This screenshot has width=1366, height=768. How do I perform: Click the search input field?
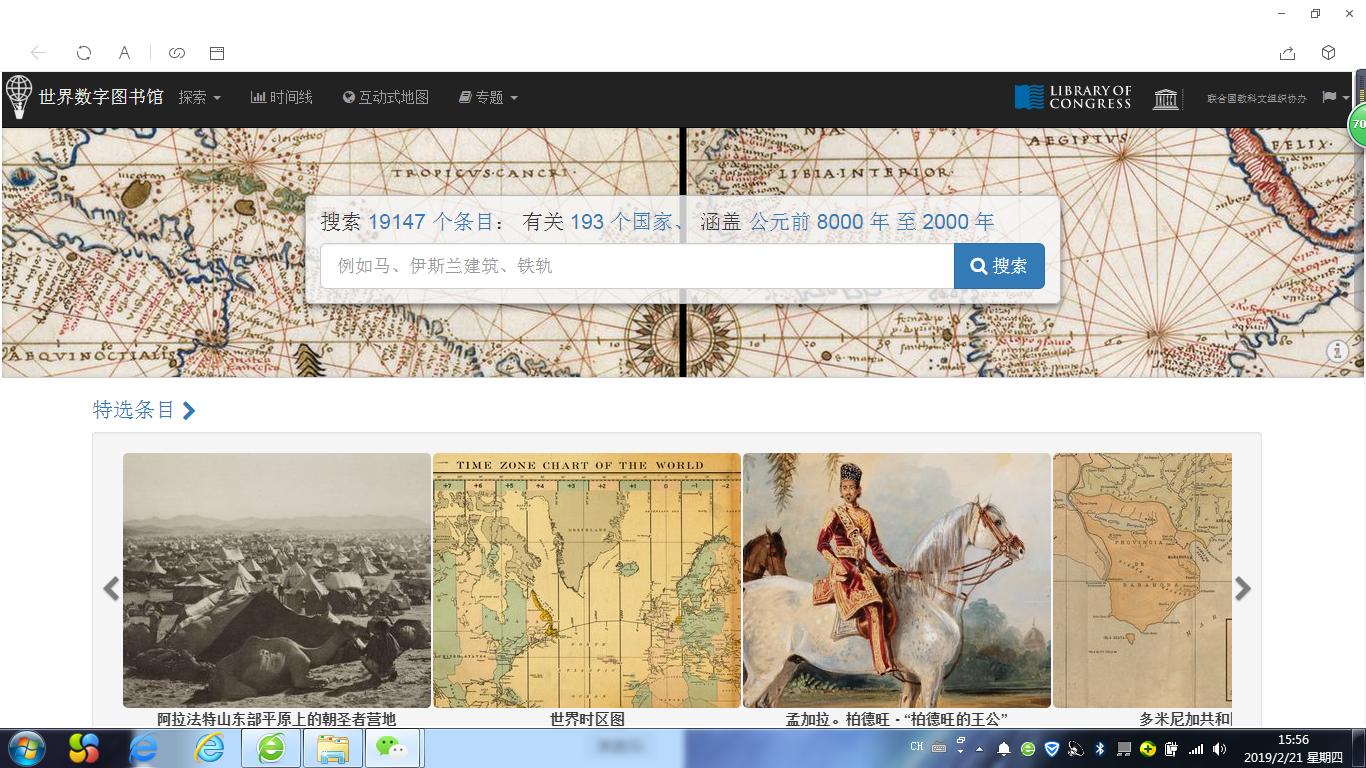(x=637, y=266)
